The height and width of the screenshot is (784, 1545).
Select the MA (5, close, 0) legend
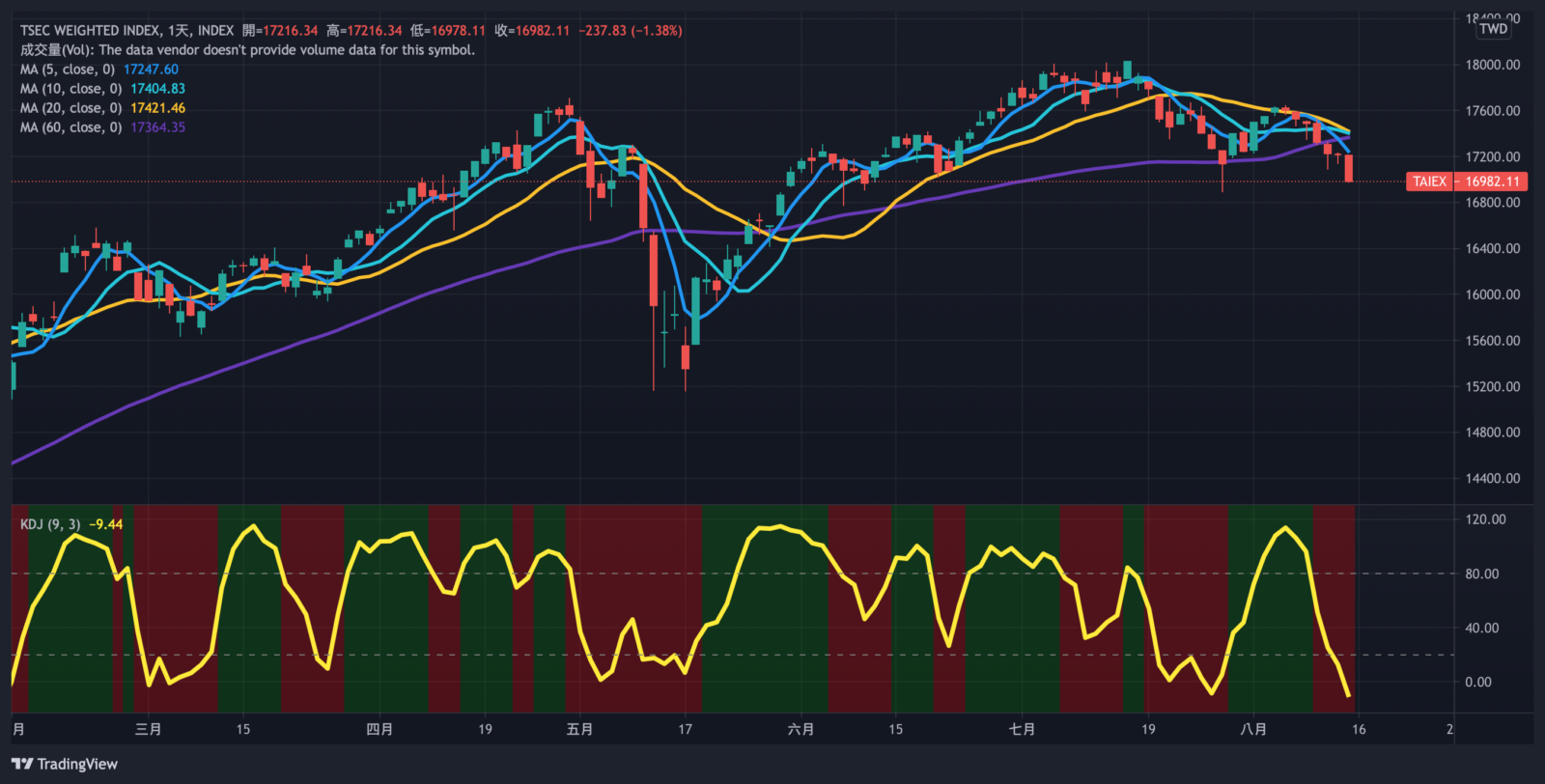[x=68, y=70]
